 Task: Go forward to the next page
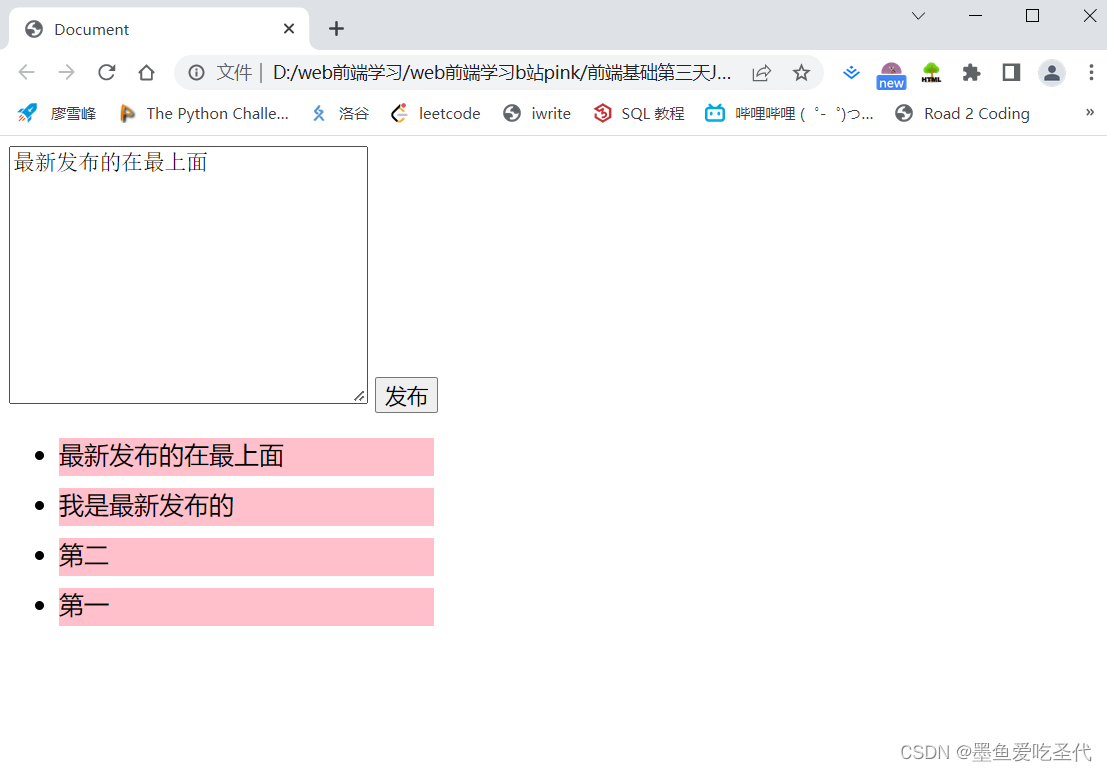[x=66, y=72]
